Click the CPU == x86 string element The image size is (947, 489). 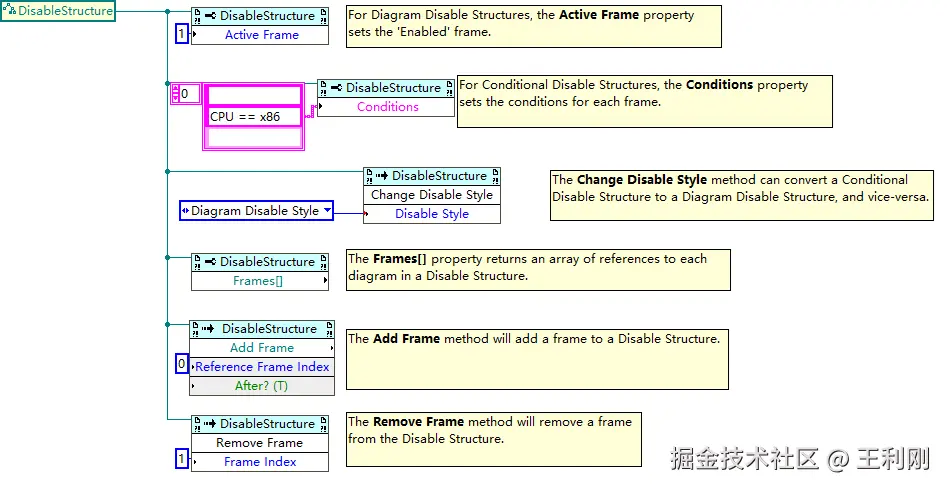(x=254, y=117)
